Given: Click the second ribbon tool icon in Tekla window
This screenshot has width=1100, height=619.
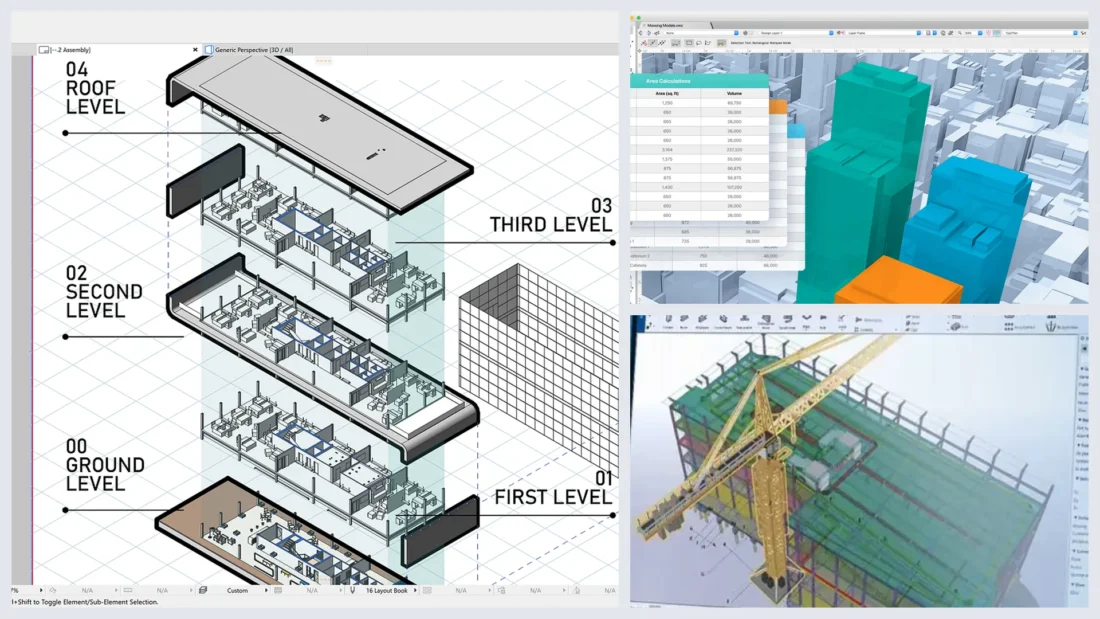Looking at the screenshot, I should tap(684, 319).
